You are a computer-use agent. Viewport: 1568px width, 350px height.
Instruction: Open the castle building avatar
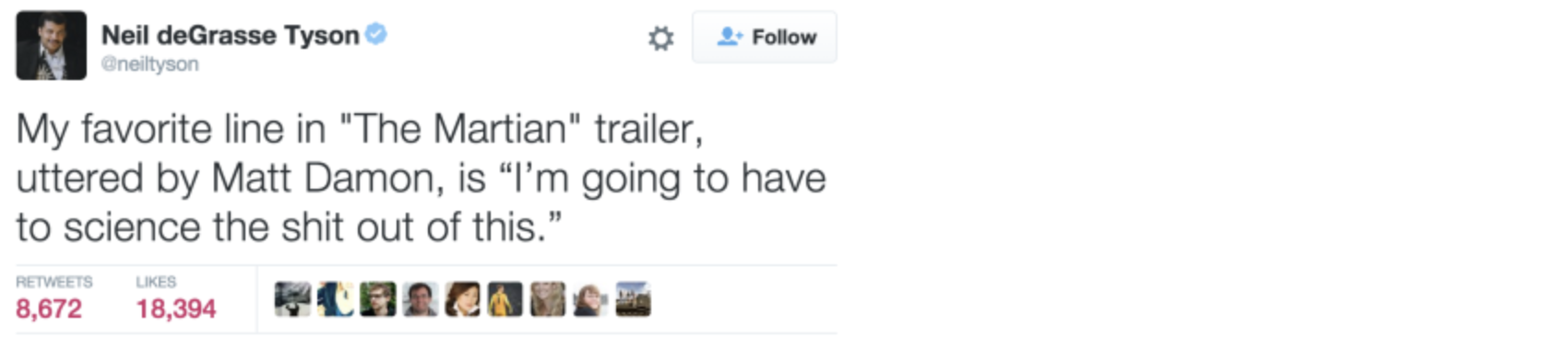point(633,299)
